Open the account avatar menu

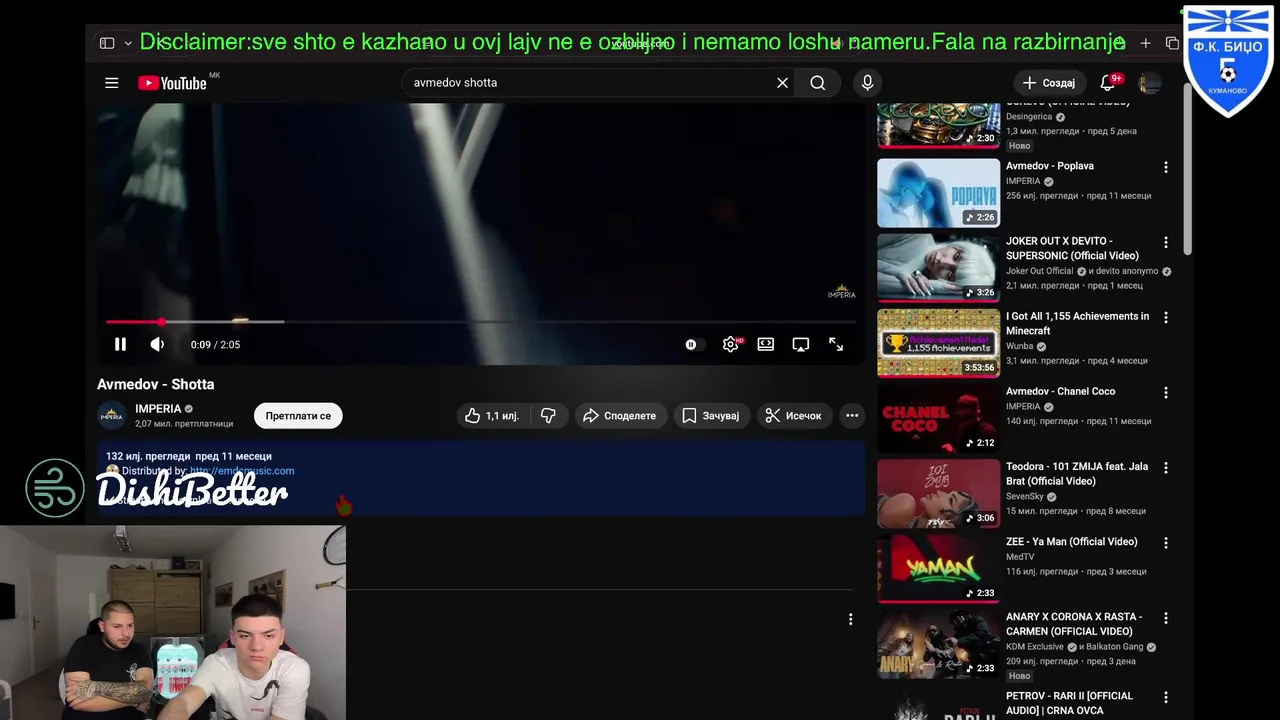point(1150,83)
